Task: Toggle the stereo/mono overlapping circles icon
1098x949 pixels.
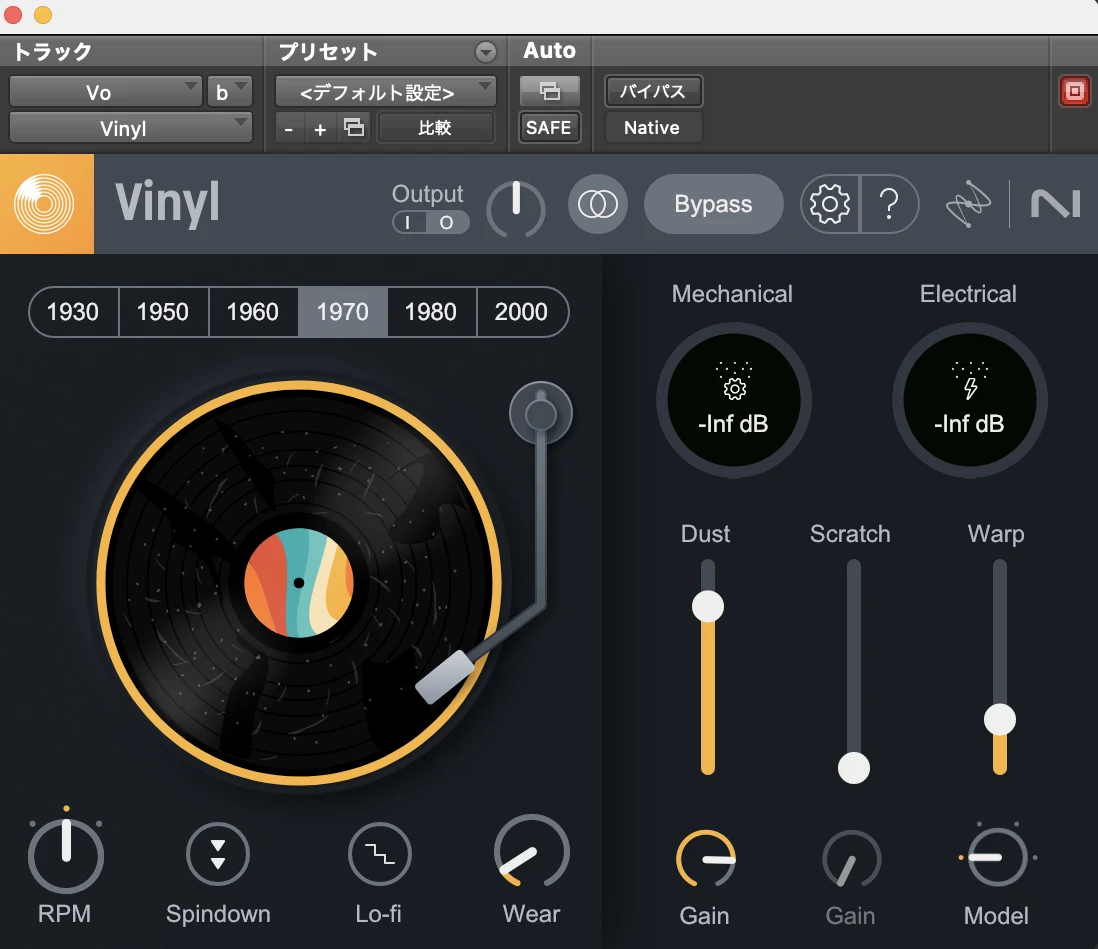Action: click(597, 204)
